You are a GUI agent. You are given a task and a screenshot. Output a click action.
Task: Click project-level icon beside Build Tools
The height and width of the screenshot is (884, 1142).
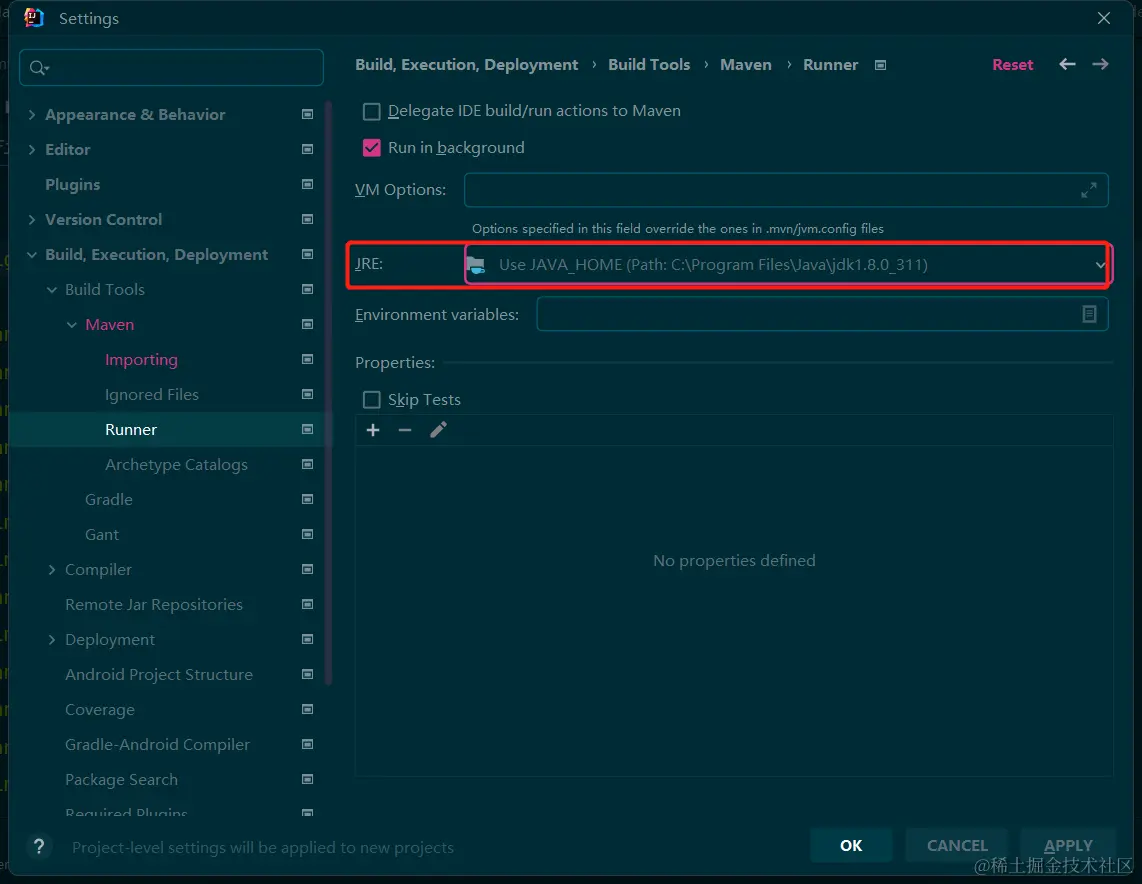307,289
